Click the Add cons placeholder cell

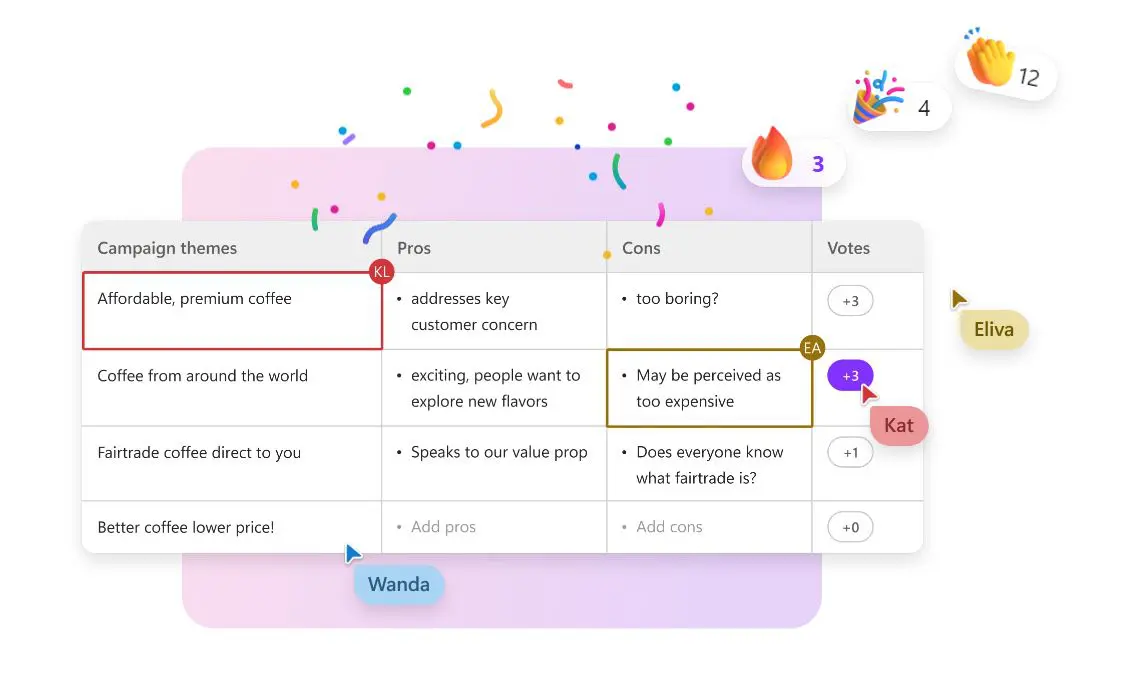pyautogui.click(x=710, y=527)
